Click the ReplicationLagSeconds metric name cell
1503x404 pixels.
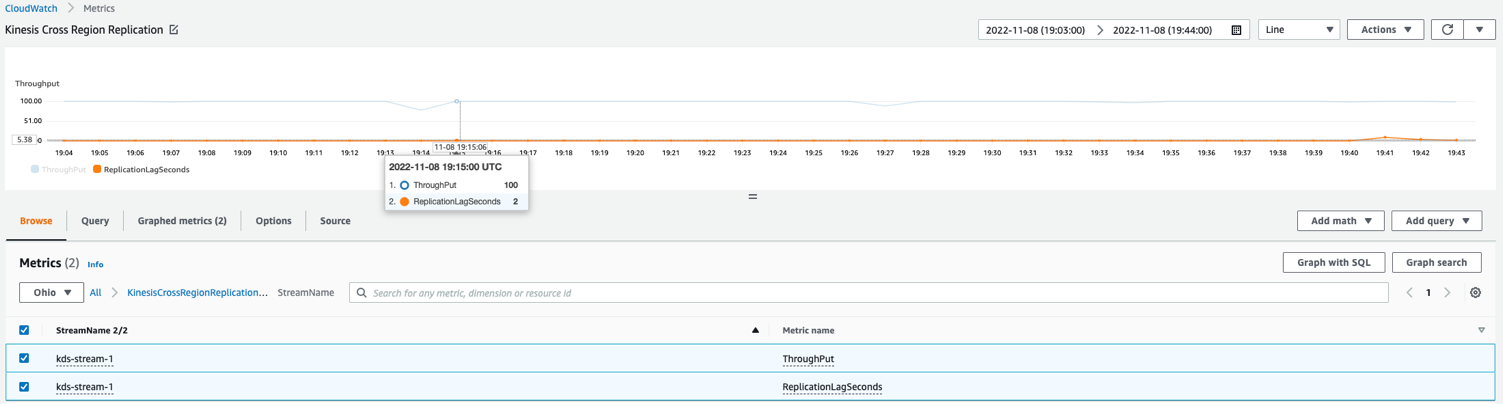tap(832, 387)
